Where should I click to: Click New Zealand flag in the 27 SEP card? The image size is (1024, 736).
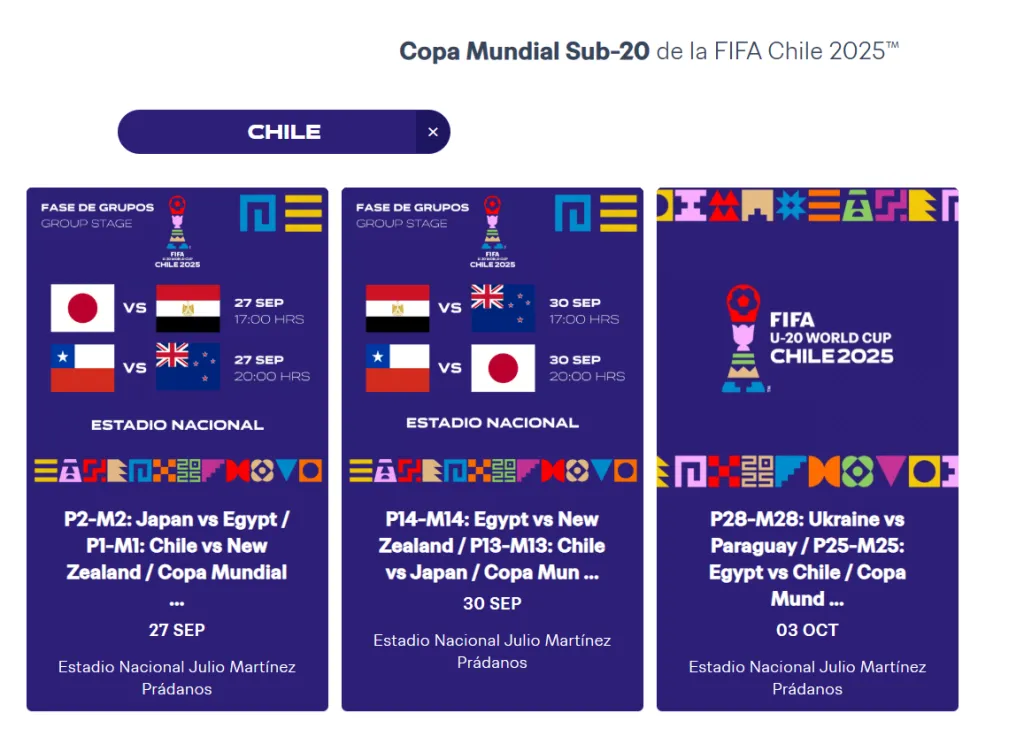tap(188, 367)
